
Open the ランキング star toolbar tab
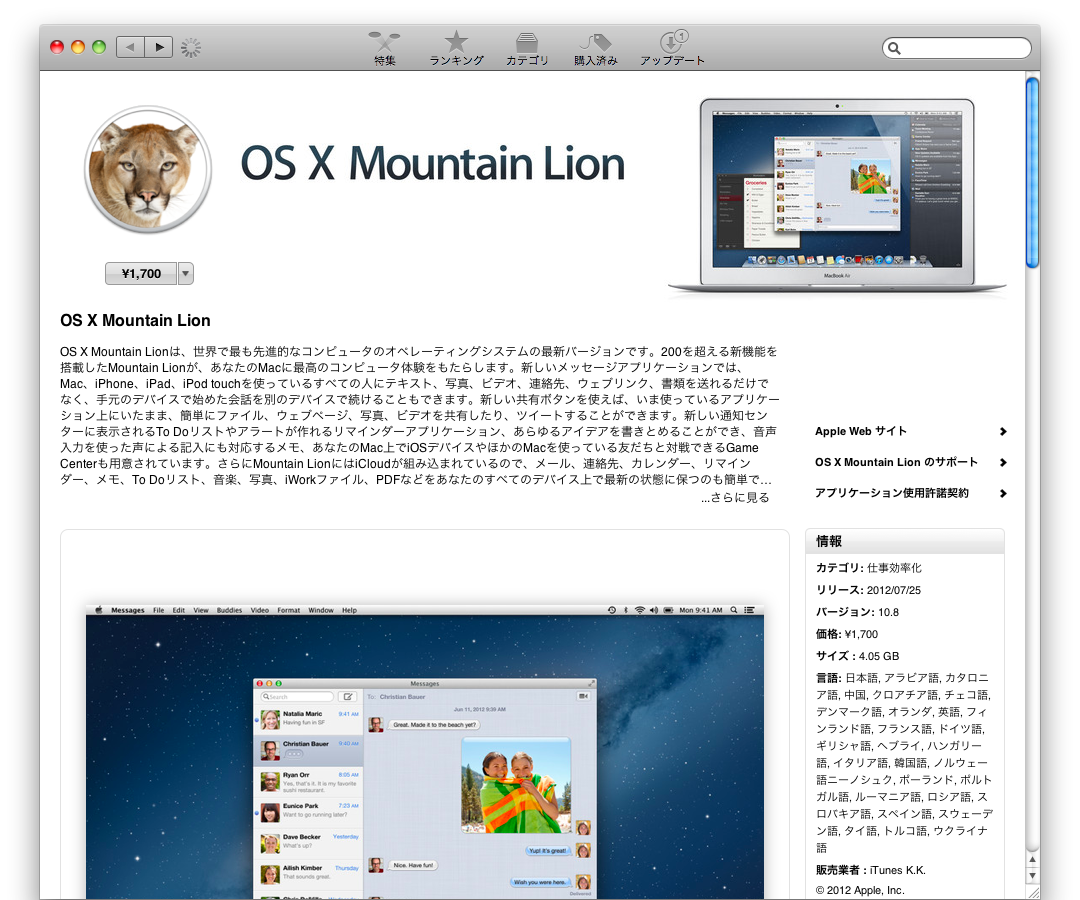(x=456, y=48)
